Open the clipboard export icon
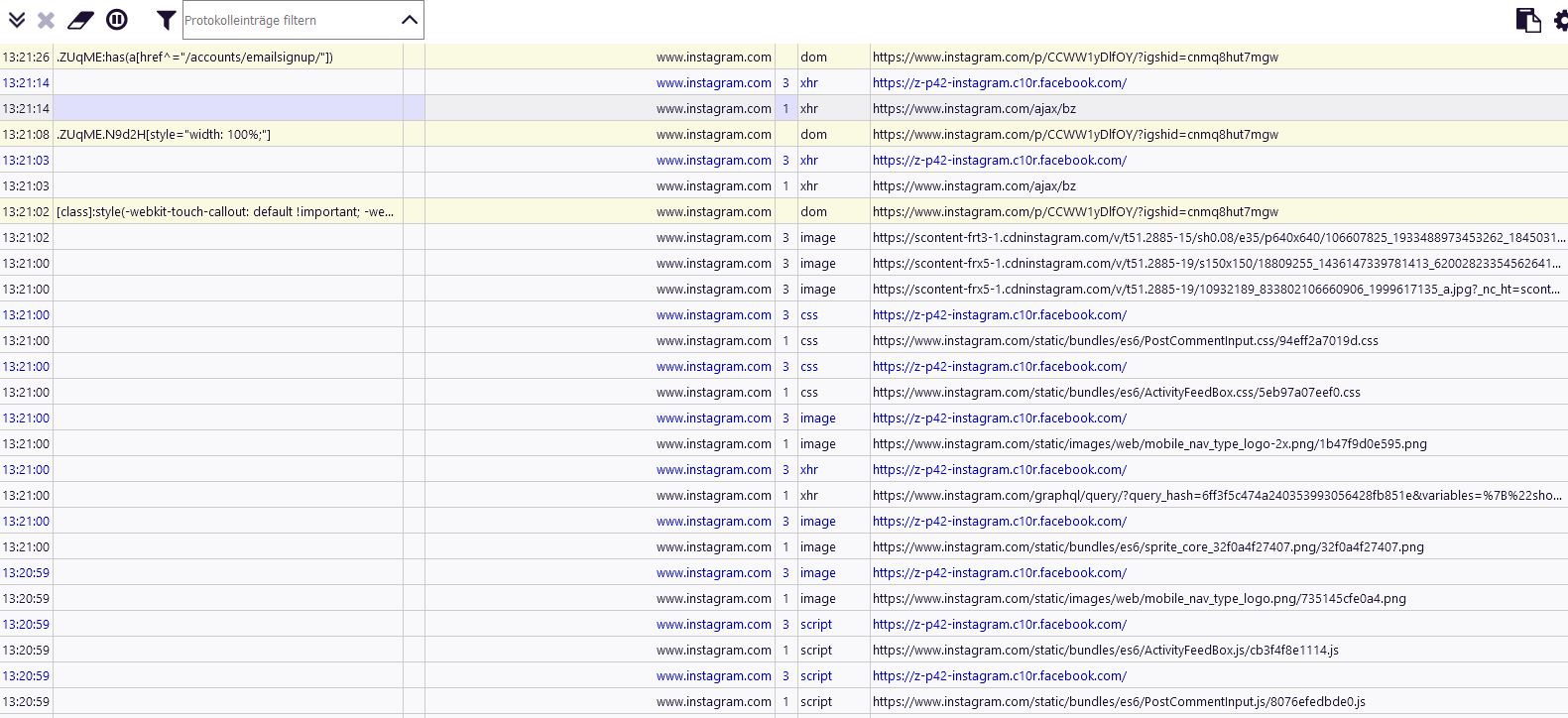The image size is (1568, 718). coord(1527,20)
